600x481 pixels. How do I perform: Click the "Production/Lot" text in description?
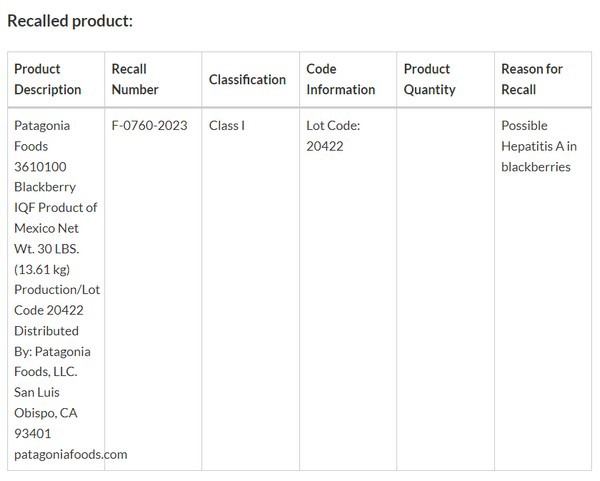pos(57,289)
